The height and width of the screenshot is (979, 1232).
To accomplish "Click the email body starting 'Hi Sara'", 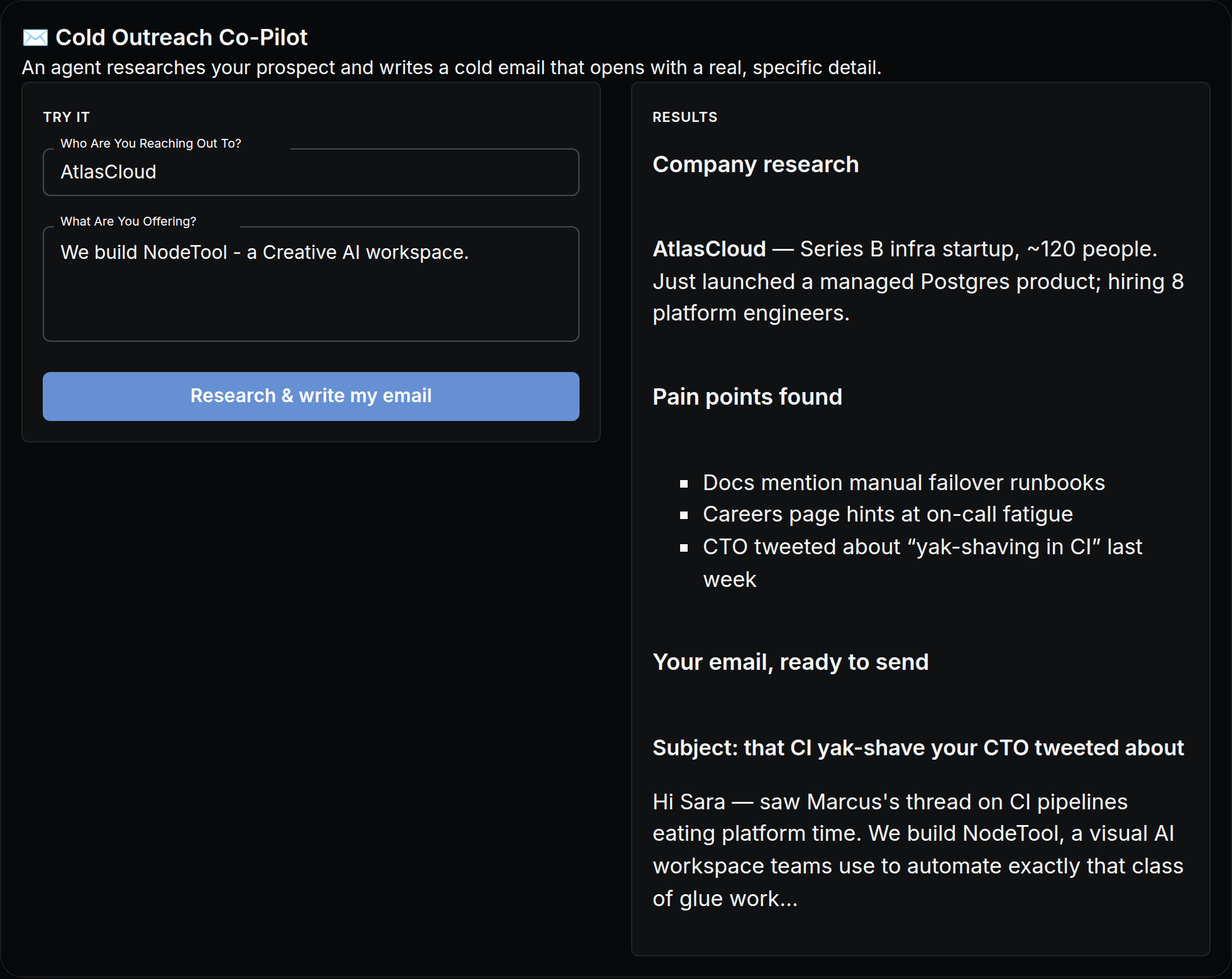I will point(918,850).
